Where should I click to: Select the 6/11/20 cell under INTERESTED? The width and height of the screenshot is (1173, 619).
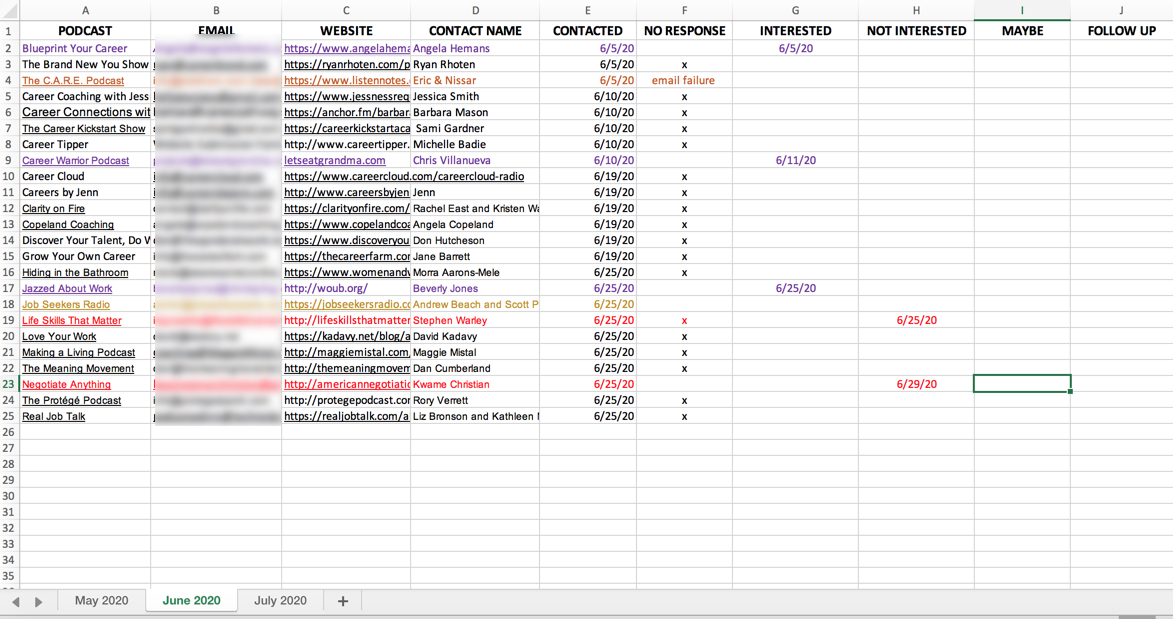point(795,160)
